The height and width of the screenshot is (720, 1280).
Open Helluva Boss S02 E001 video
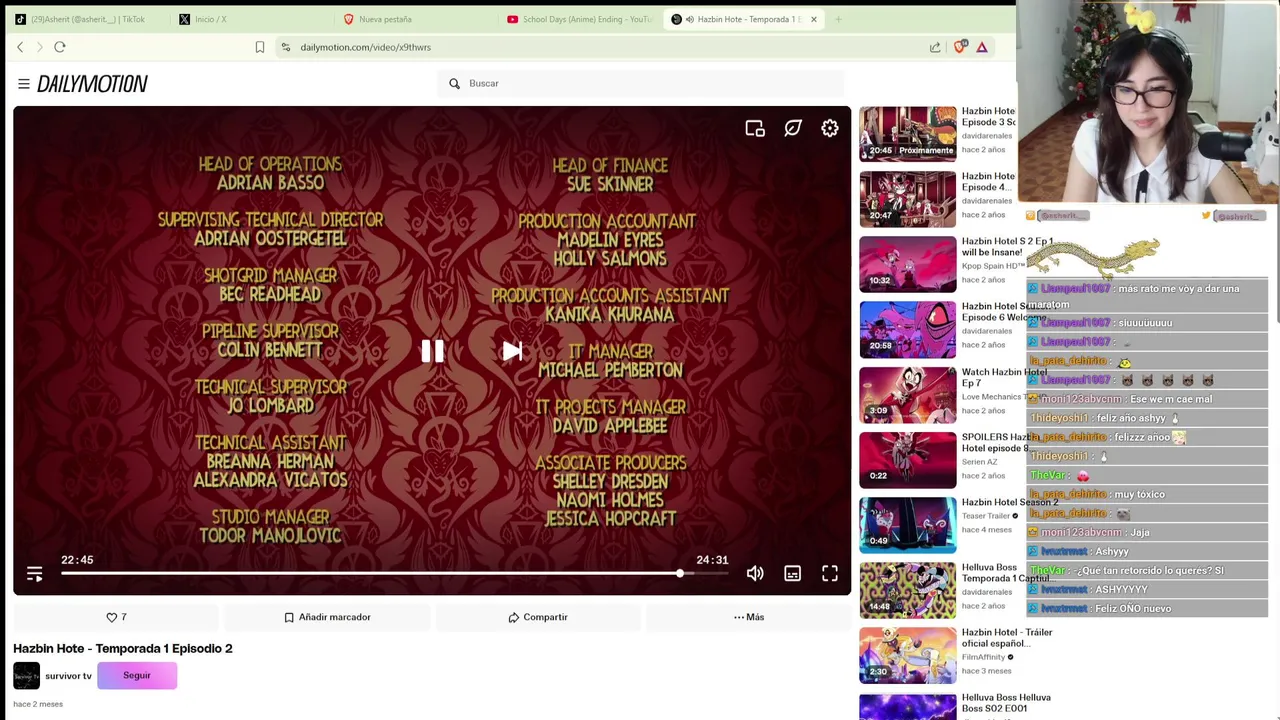coord(908,706)
